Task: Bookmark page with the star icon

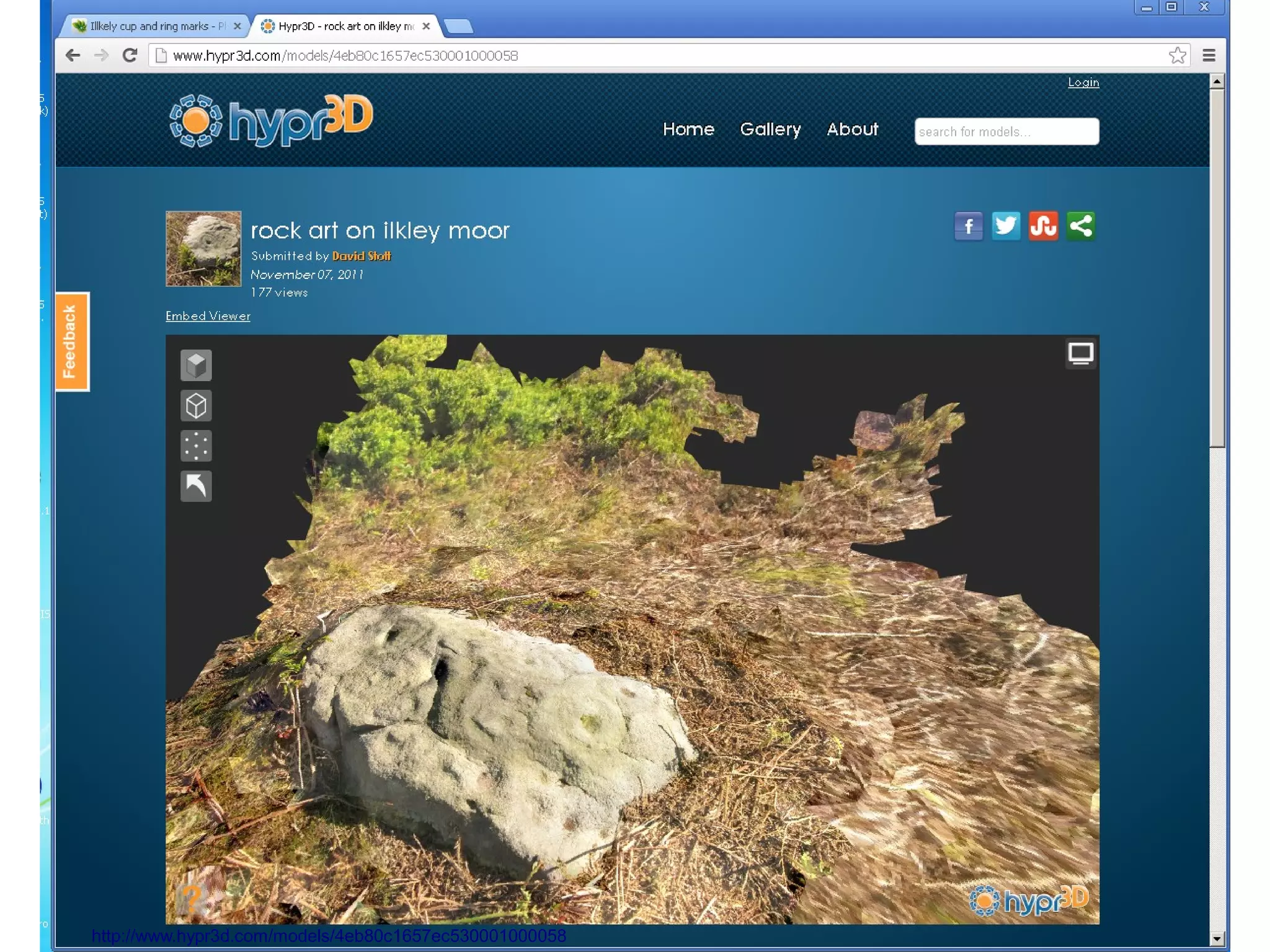Action: click(1178, 56)
